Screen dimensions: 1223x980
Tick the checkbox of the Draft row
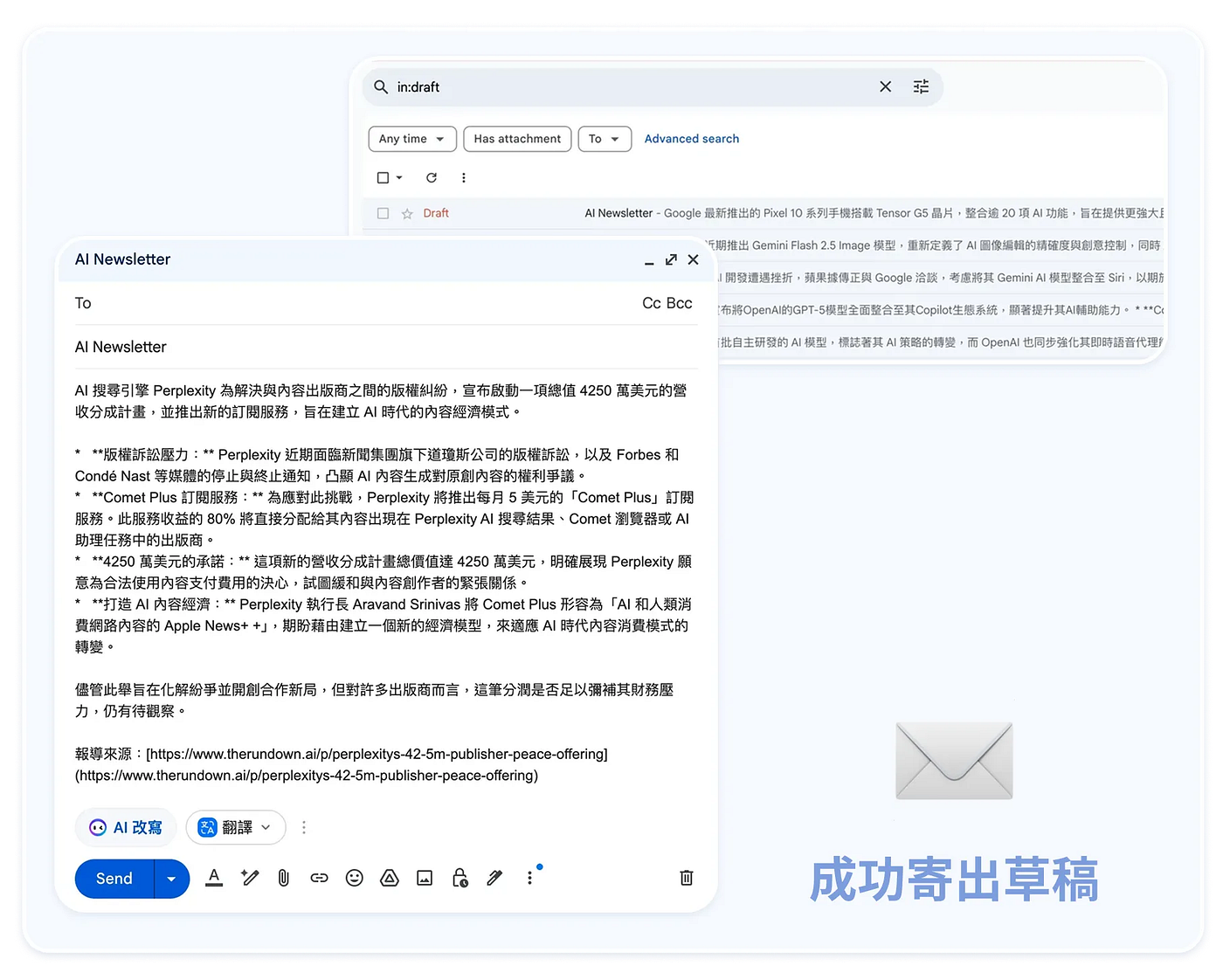coord(383,213)
